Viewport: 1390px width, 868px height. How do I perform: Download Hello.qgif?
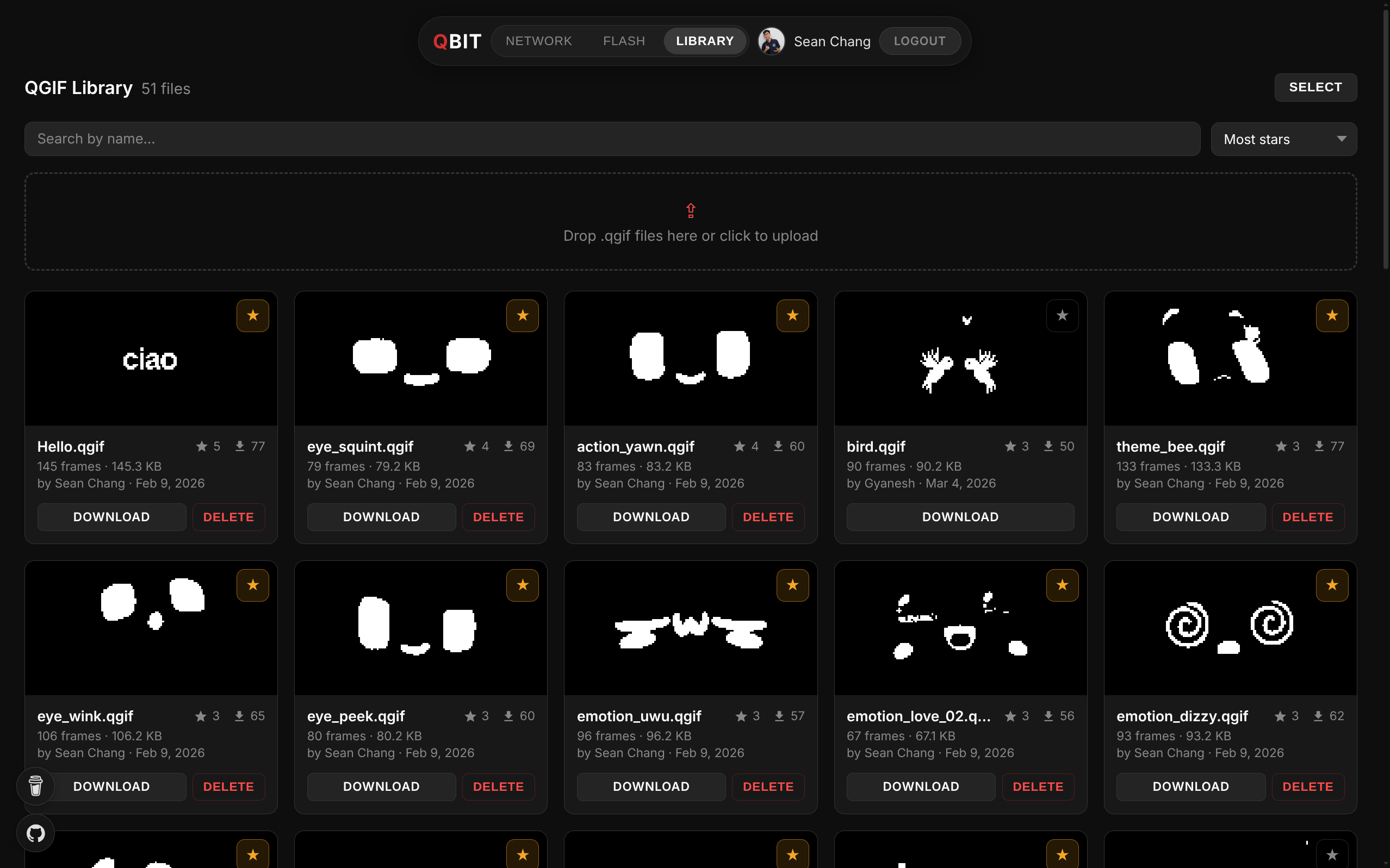[111, 517]
